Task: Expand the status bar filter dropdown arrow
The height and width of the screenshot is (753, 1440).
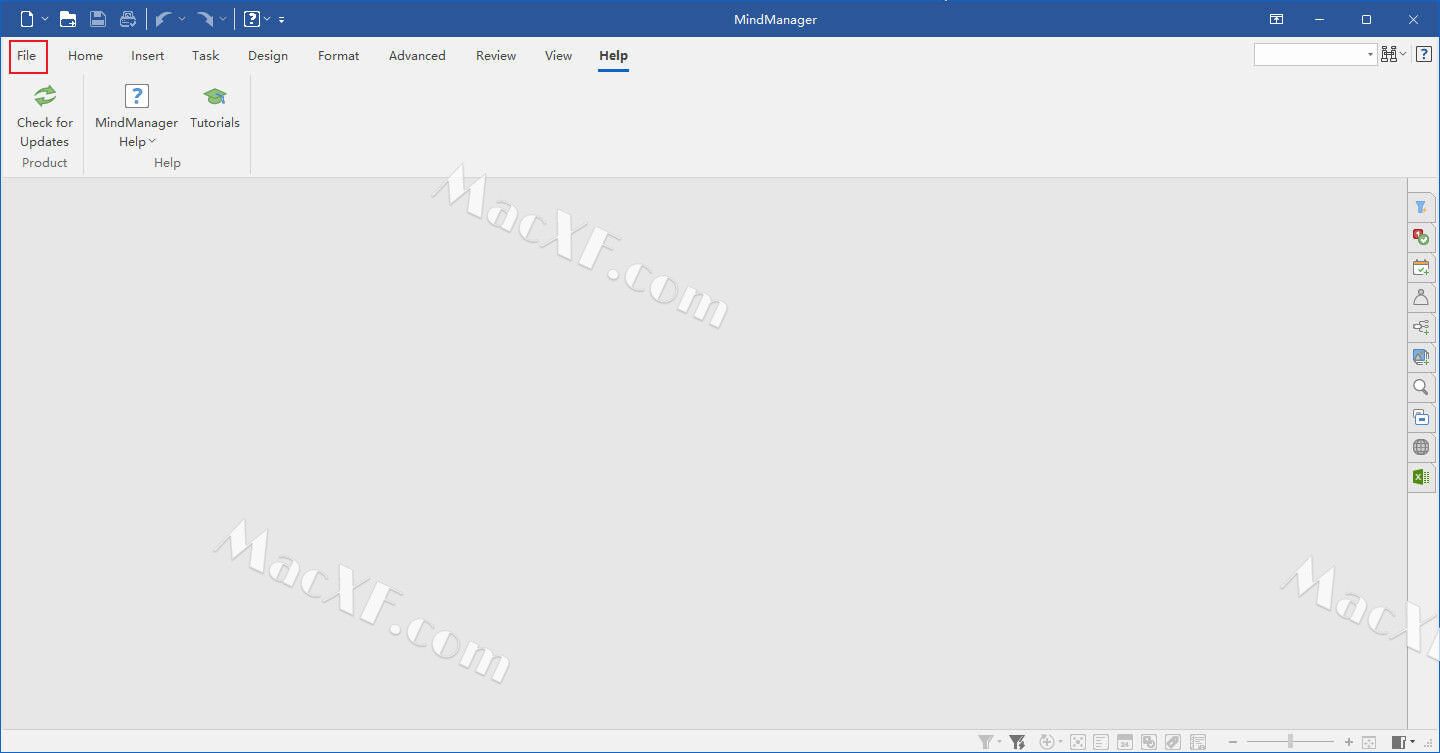Action: click(999, 742)
